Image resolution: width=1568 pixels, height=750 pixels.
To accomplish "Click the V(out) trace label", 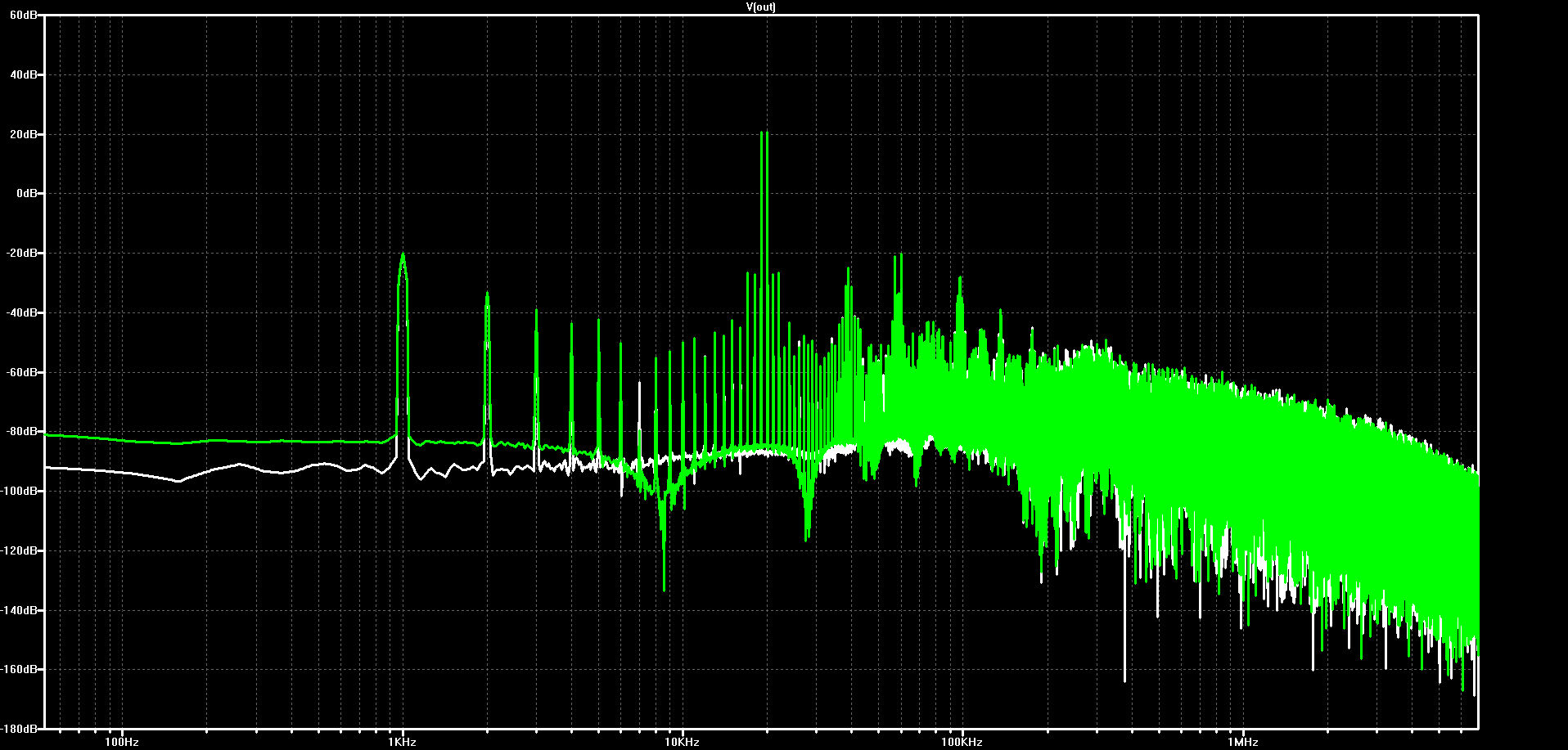I will pos(761,7).
